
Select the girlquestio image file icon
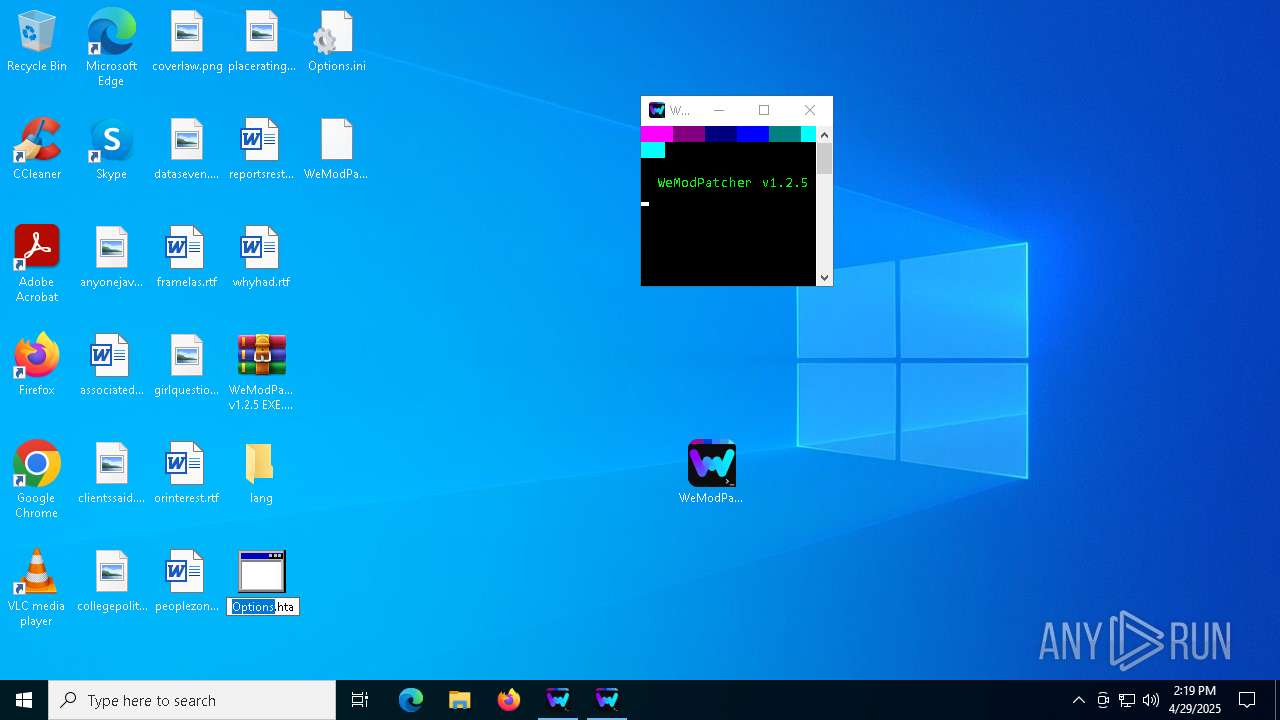(x=187, y=366)
